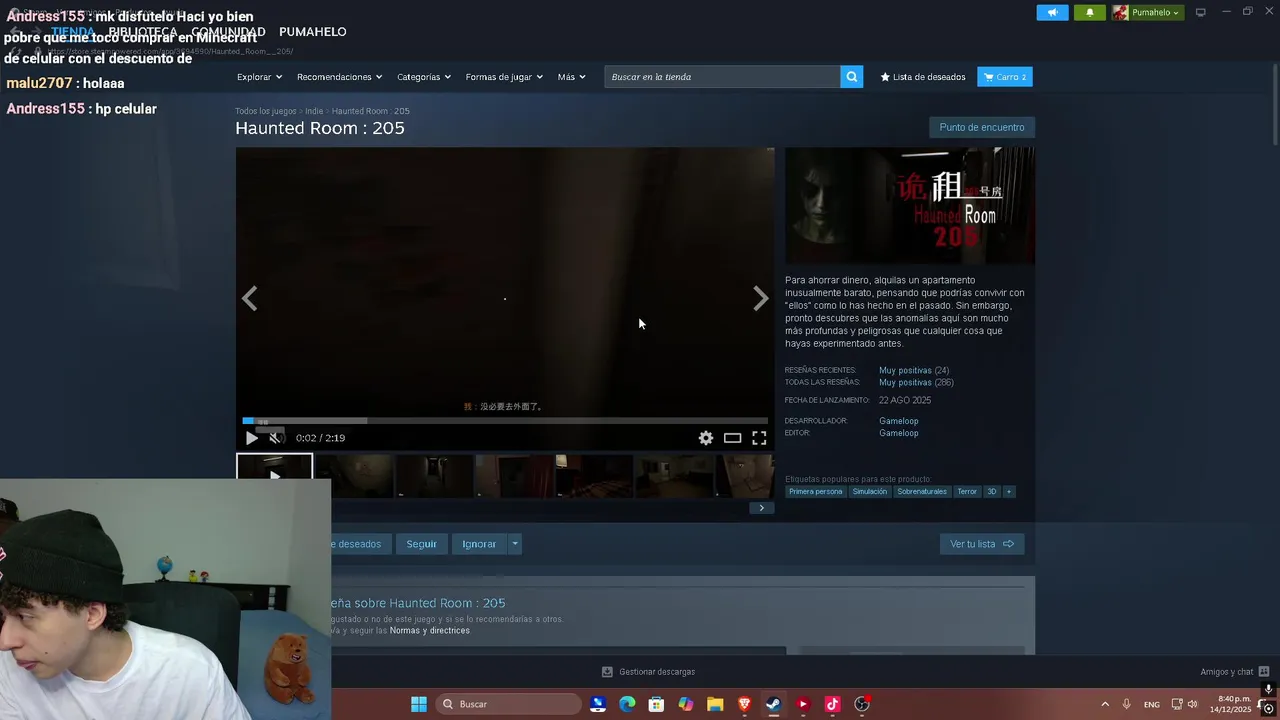Click the taskbar microphone tray icon
This screenshot has width=1280, height=720.
[x=1127, y=704]
